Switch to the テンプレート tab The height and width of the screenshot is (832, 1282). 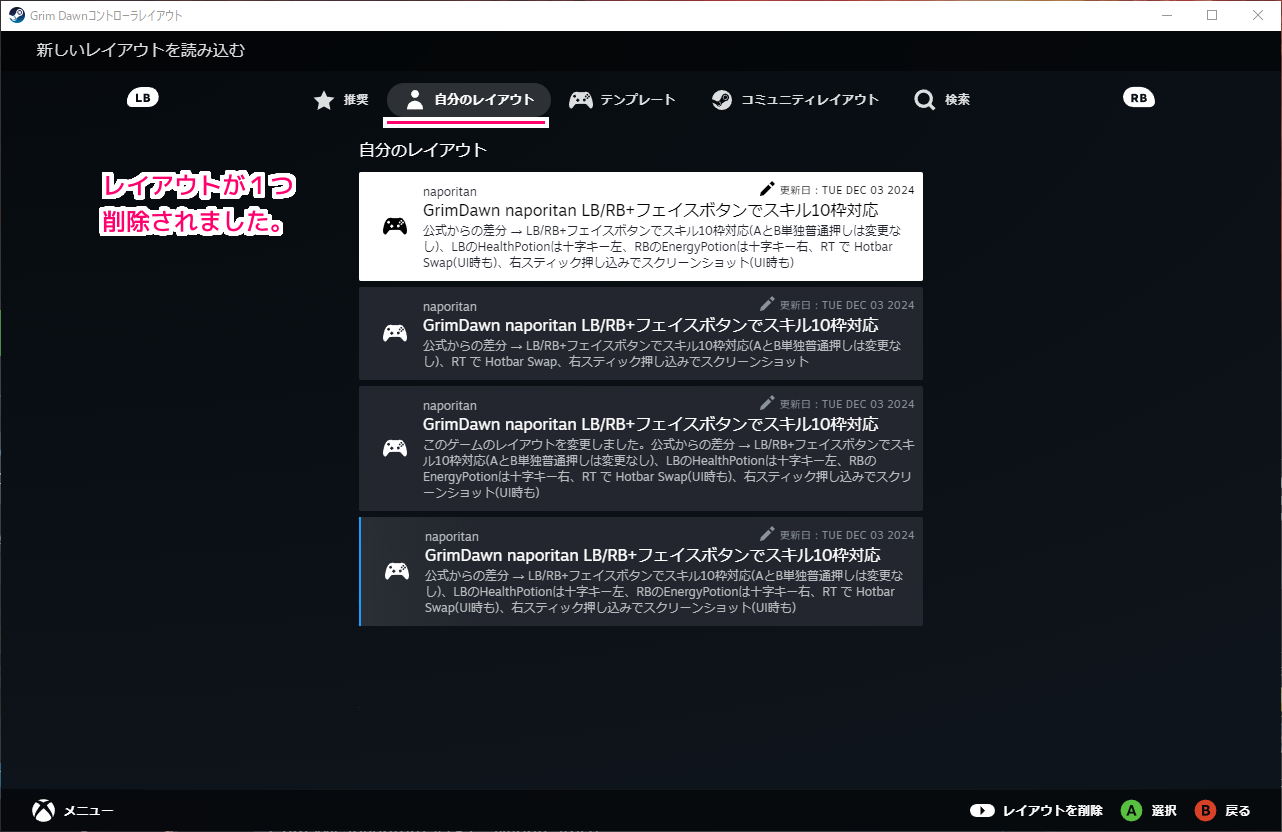[x=622, y=100]
